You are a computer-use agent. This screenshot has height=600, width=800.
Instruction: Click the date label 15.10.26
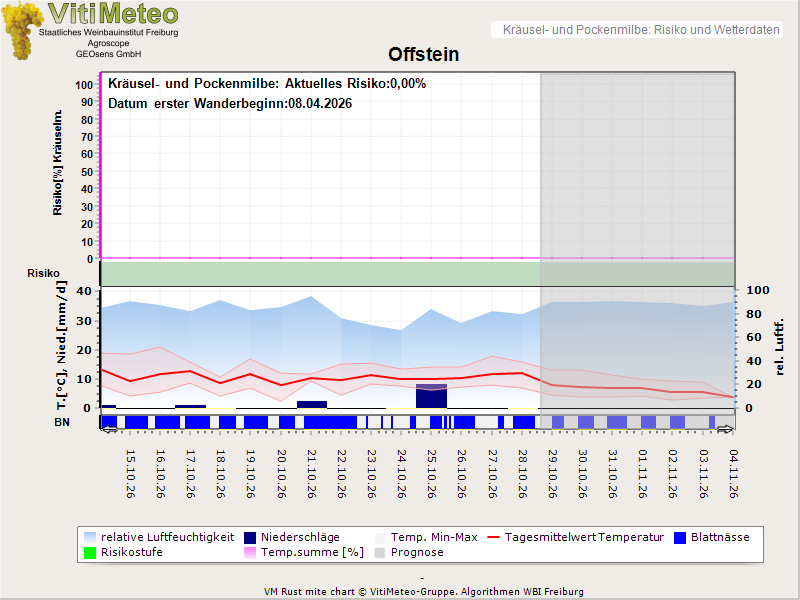click(x=131, y=473)
